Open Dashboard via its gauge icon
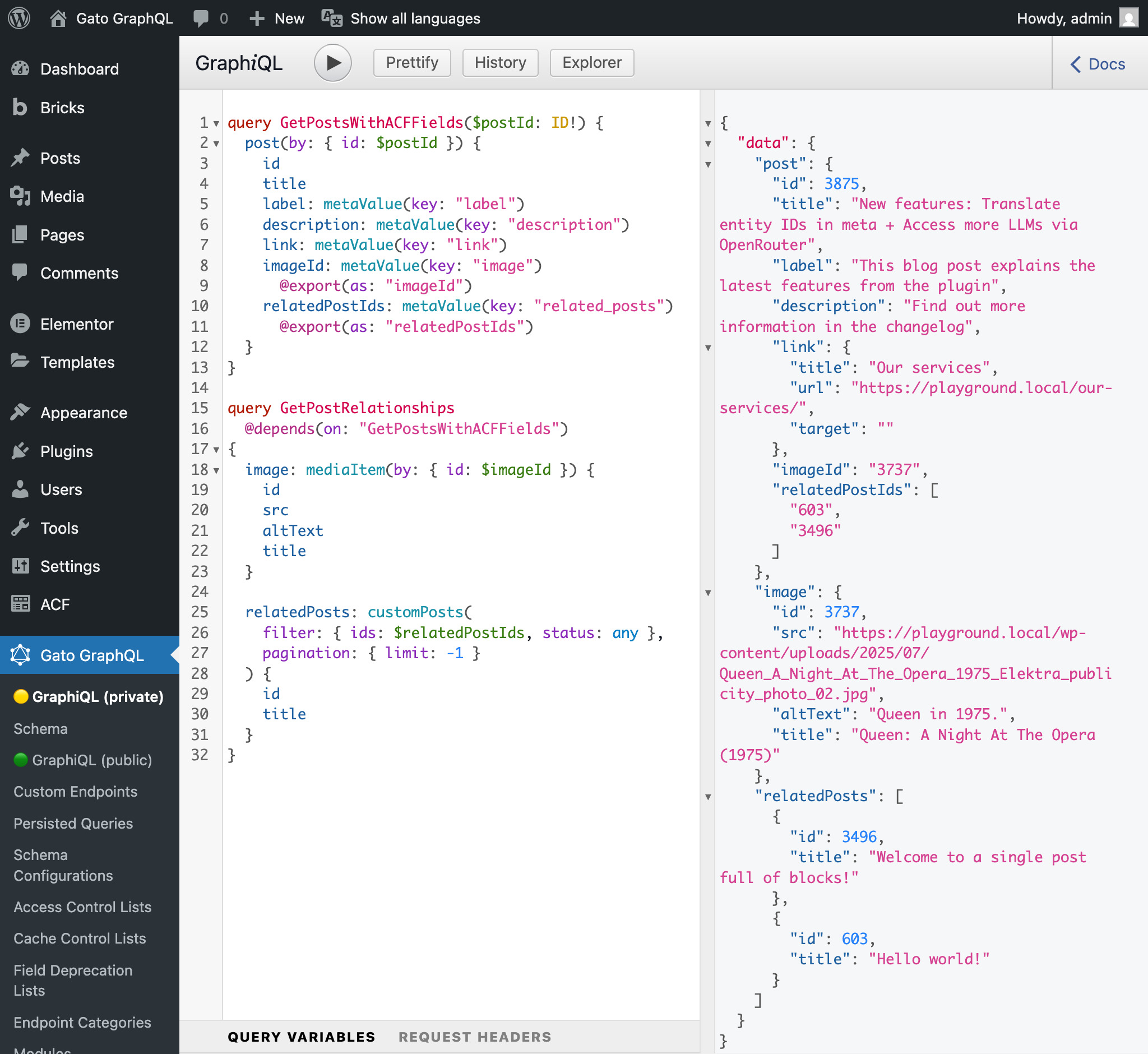This screenshot has height=1054, width=1148. [20, 69]
